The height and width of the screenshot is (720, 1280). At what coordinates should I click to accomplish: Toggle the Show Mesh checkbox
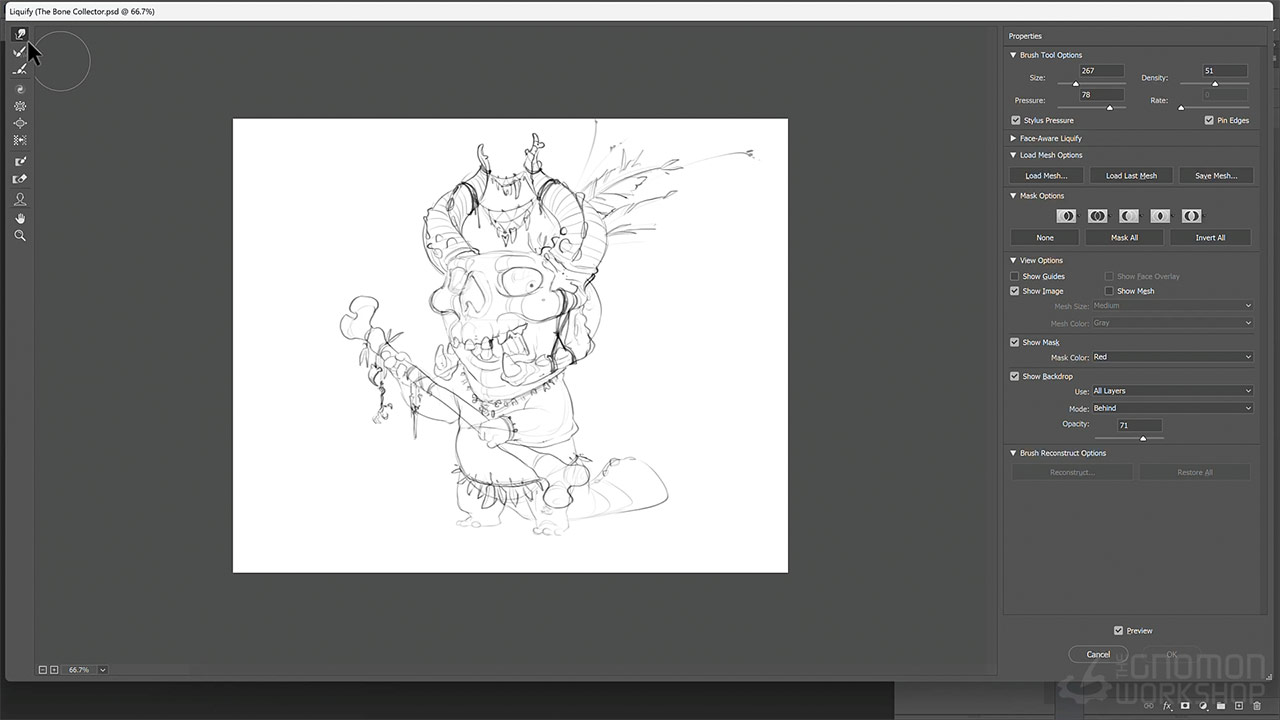pyautogui.click(x=1109, y=291)
